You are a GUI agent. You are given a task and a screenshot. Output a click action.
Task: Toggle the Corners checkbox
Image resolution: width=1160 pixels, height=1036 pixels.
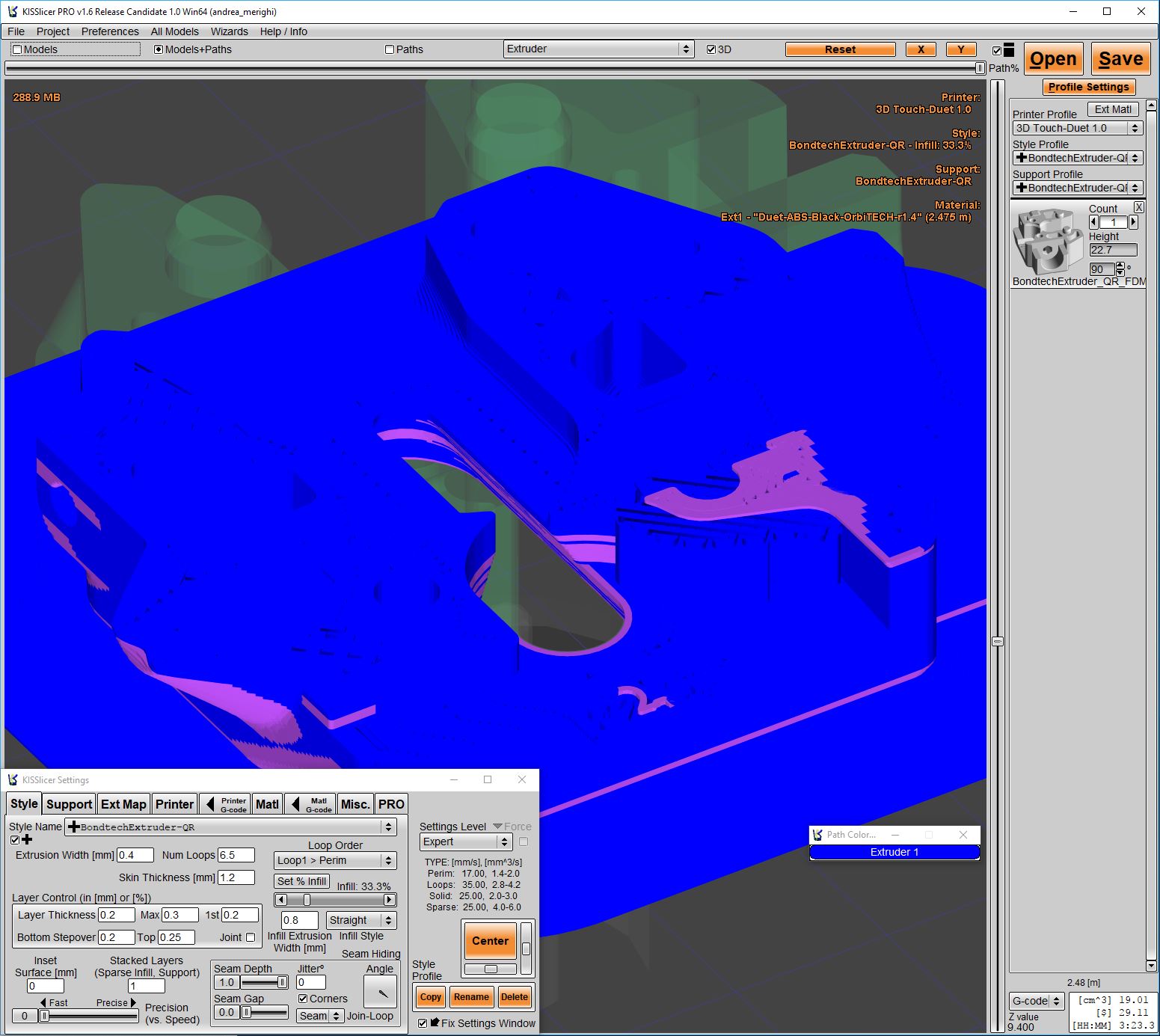pyautogui.click(x=303, y=999)
